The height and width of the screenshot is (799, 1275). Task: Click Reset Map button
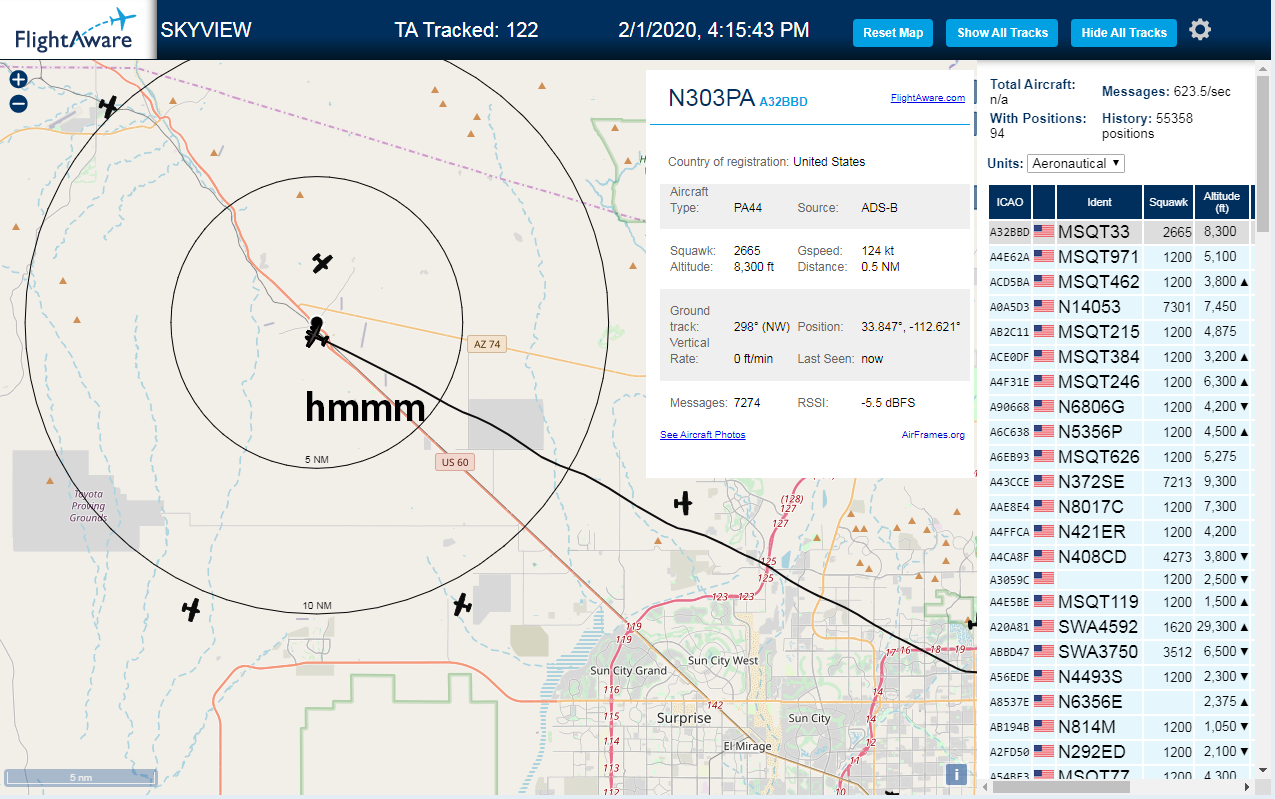pos(893,33)
